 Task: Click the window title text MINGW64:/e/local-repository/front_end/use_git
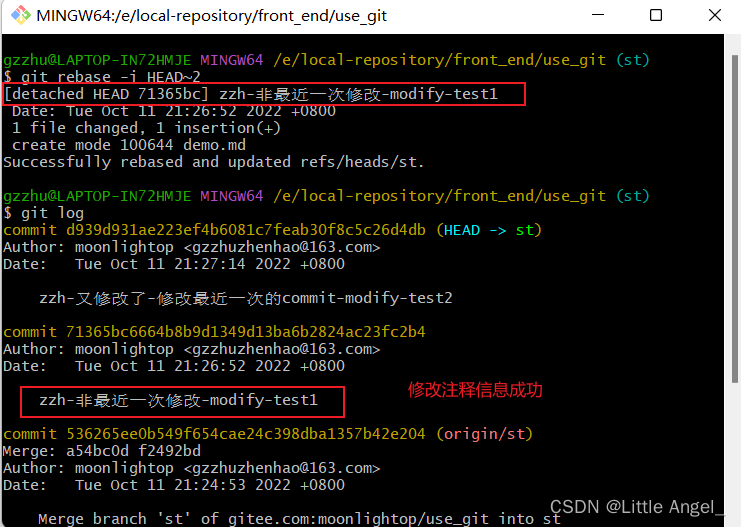(x=211, y=16)
